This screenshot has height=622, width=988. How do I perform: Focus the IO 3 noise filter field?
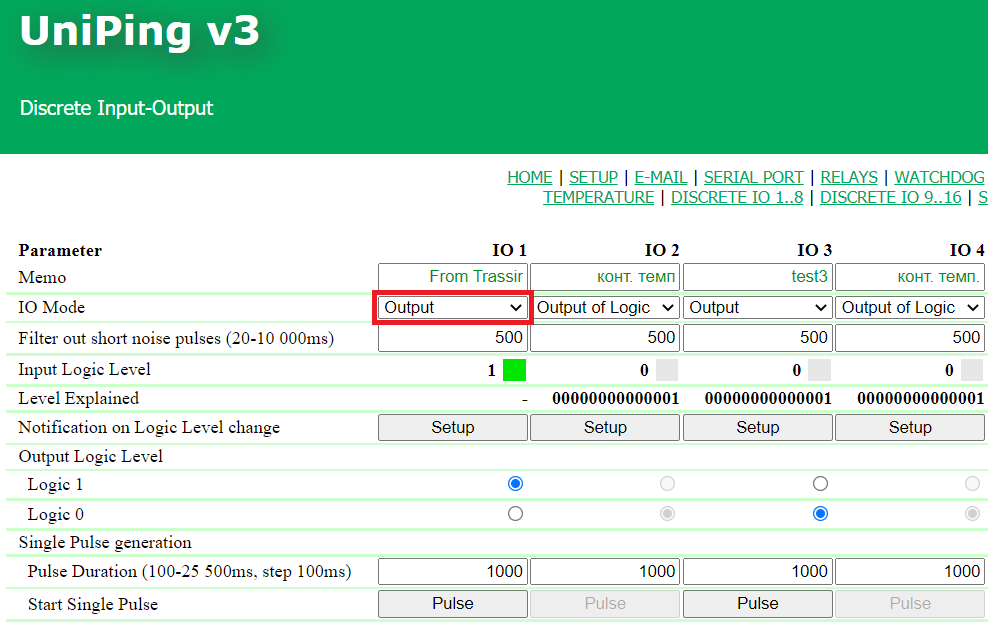(757, 338)
